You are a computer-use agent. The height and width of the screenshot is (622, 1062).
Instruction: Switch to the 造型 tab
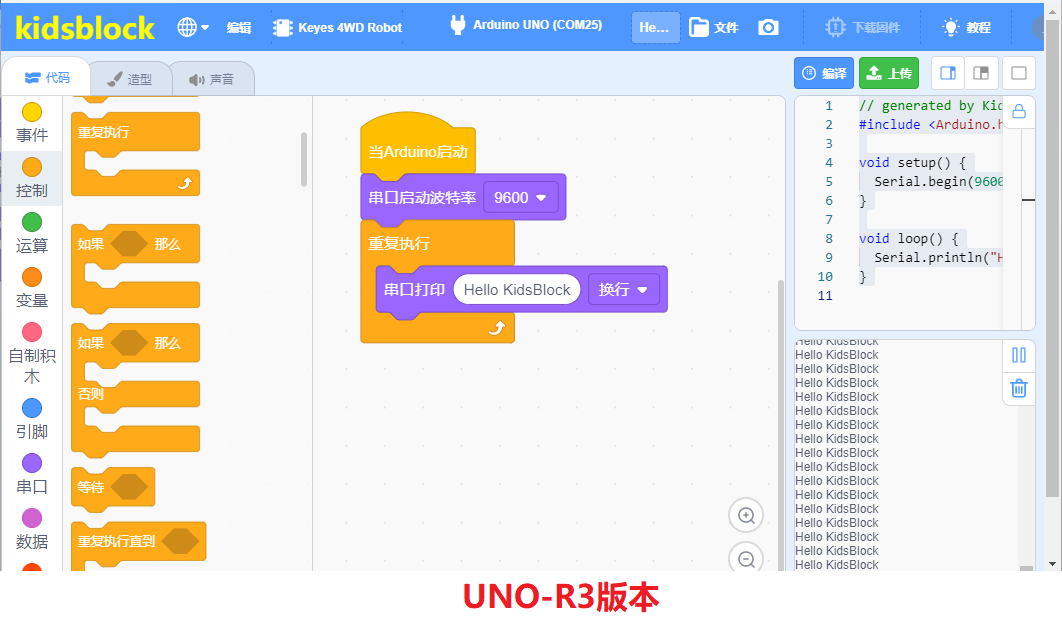click(129, 79)
